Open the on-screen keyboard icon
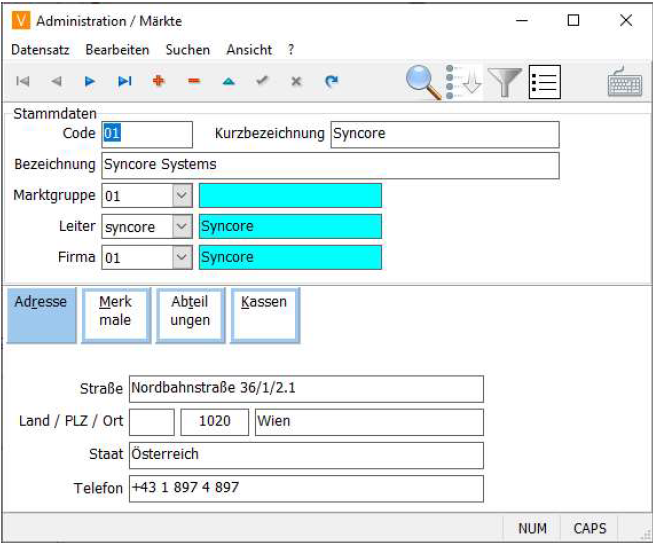This screenshot has width=653, height=543. 625,83
